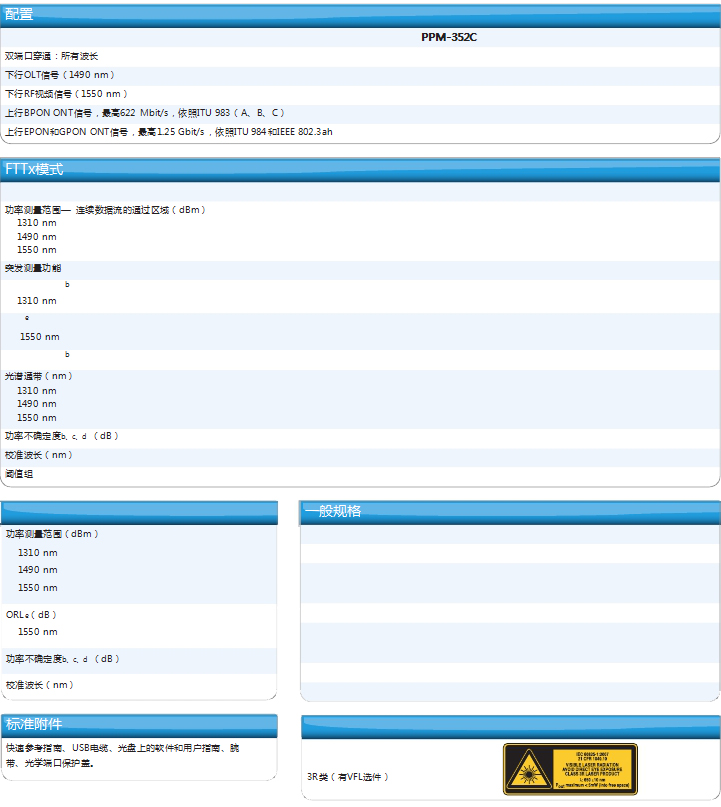Click the 突发测量功能 row label
Screen dimensions: 721x807
(x=33, y=268)
